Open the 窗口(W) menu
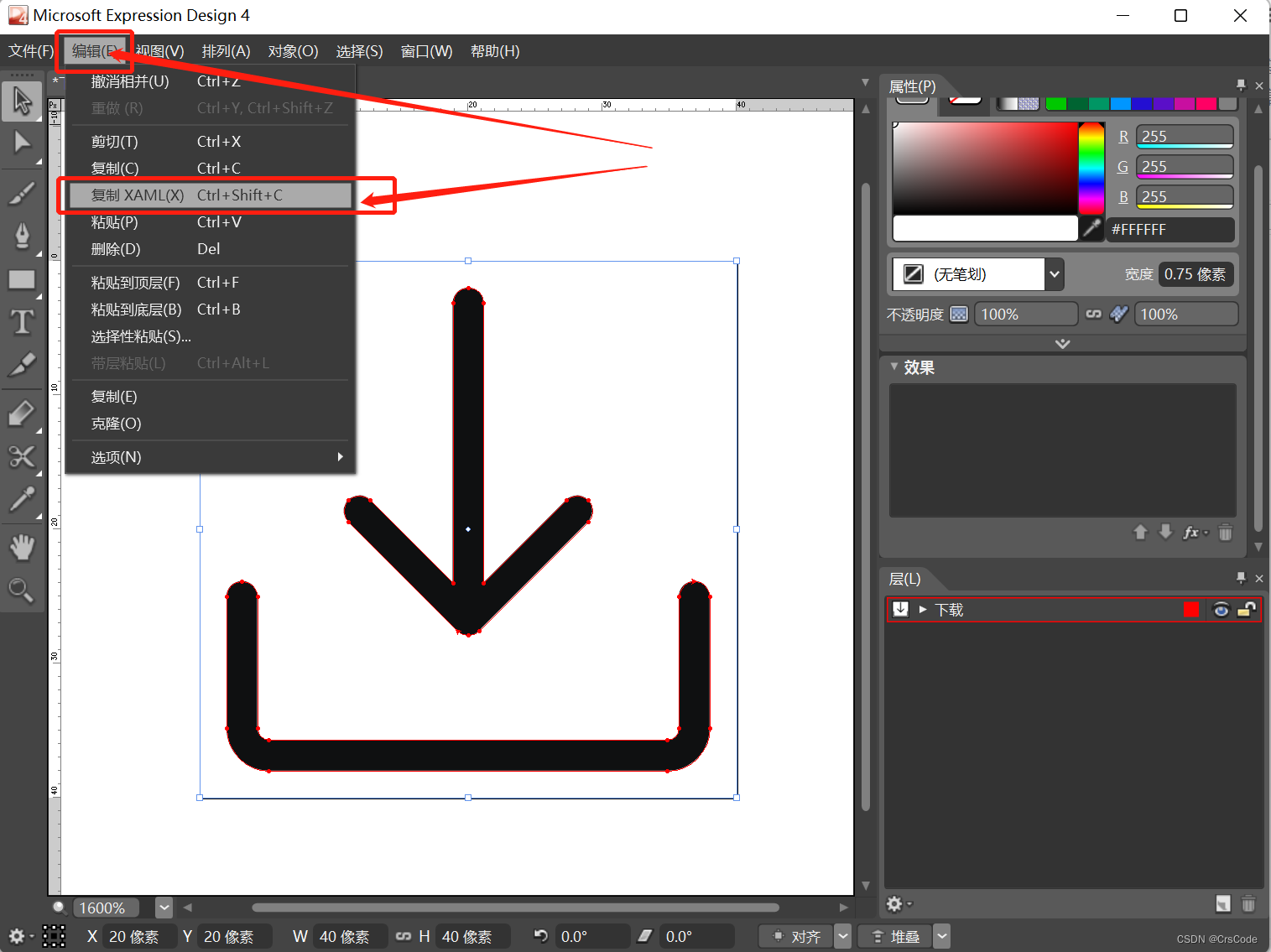The height and width of the screenshot is (952, 1271). point(426,51)
